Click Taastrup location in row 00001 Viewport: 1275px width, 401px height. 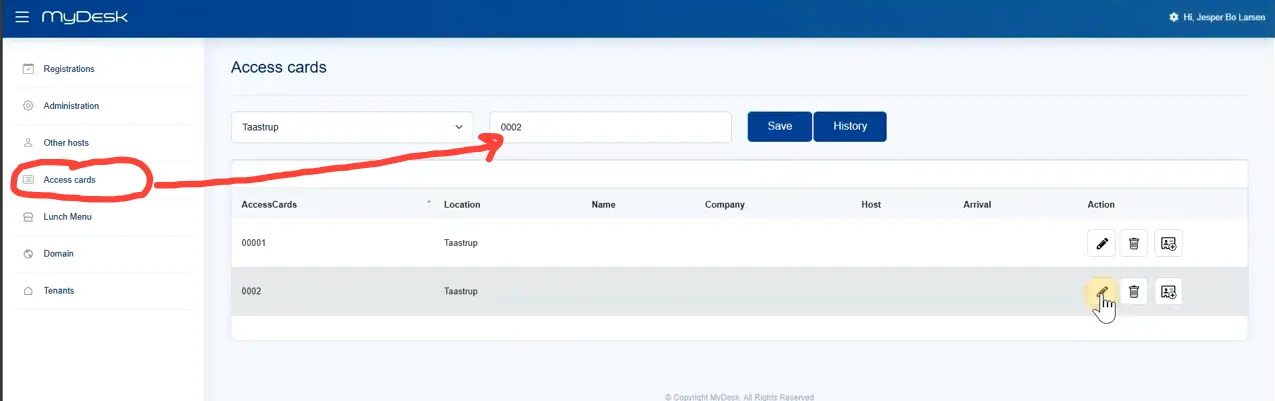point(461,243)
